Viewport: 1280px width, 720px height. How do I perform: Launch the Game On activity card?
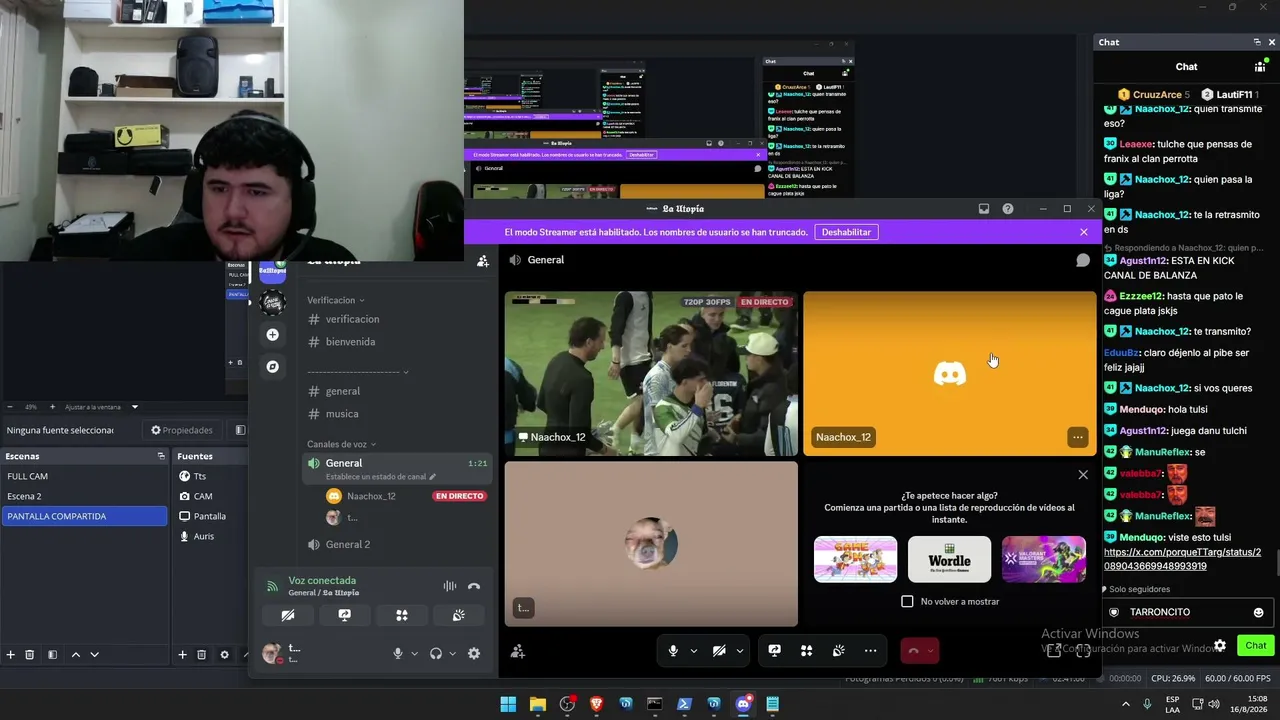(855, 559)
